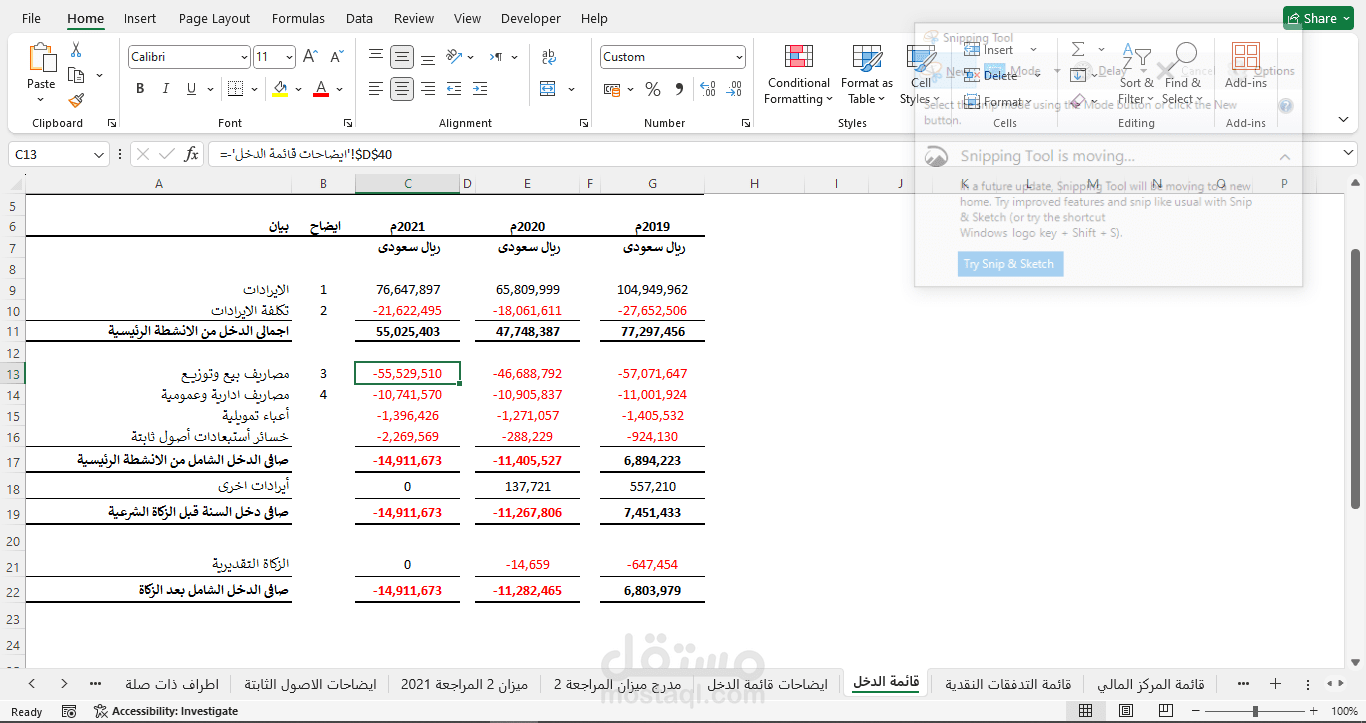Open the ايضاحات قائمة الدخل sheet tab

(767, 684)
